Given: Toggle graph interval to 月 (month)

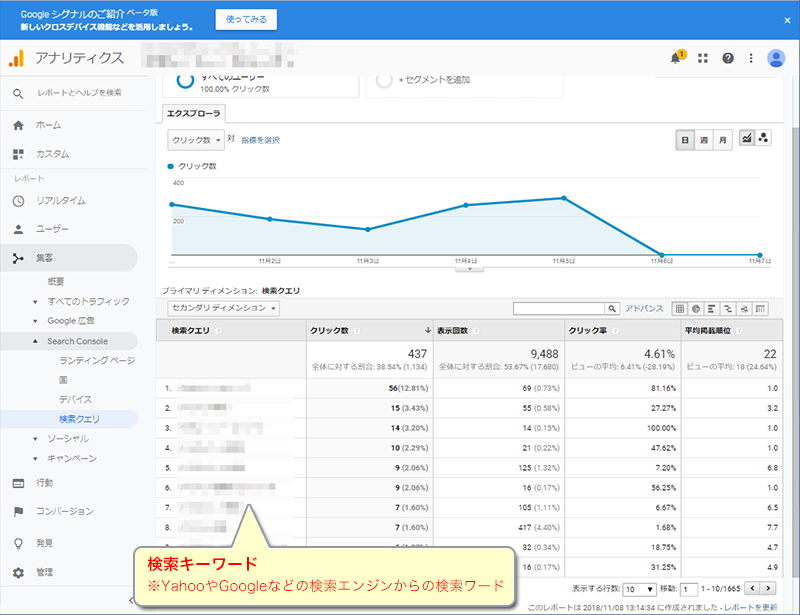Looking at the screenshot, I should pyautogui.click(x=723, y=140).
